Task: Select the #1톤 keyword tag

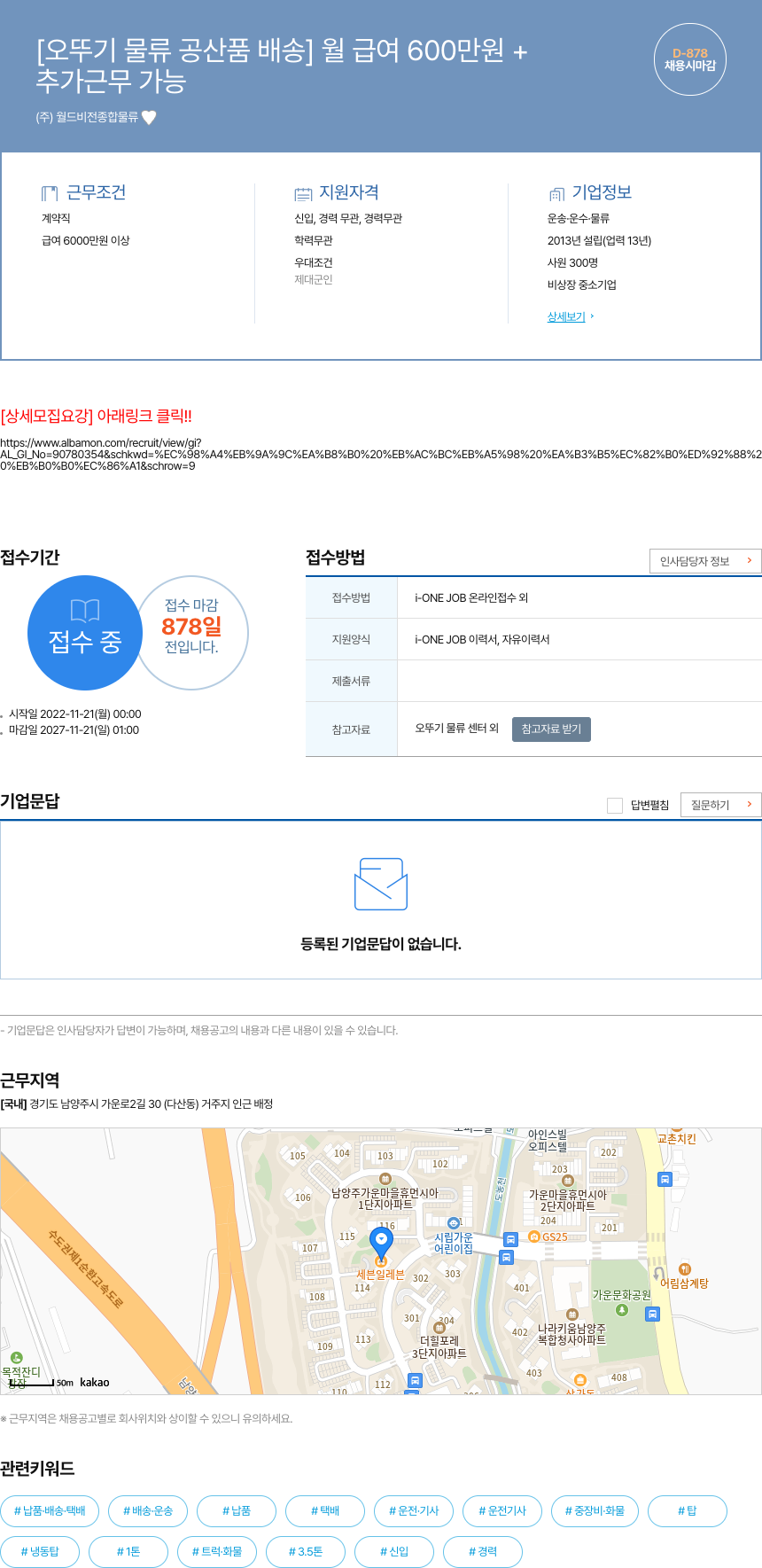Action: point(128,1551)
